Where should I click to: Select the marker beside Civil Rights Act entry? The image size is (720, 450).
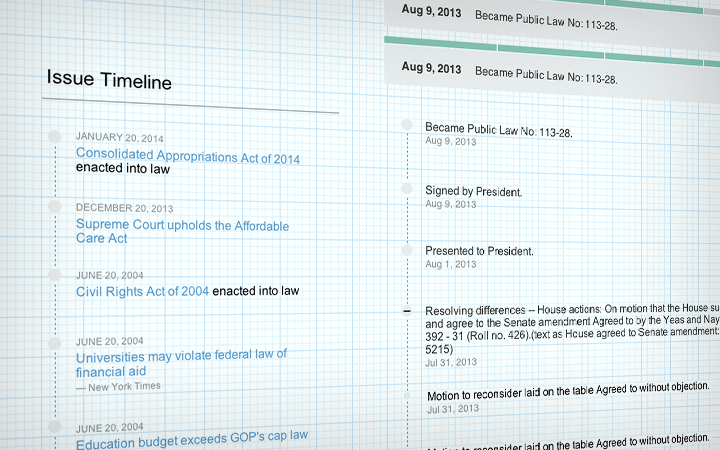click(55, 273)
